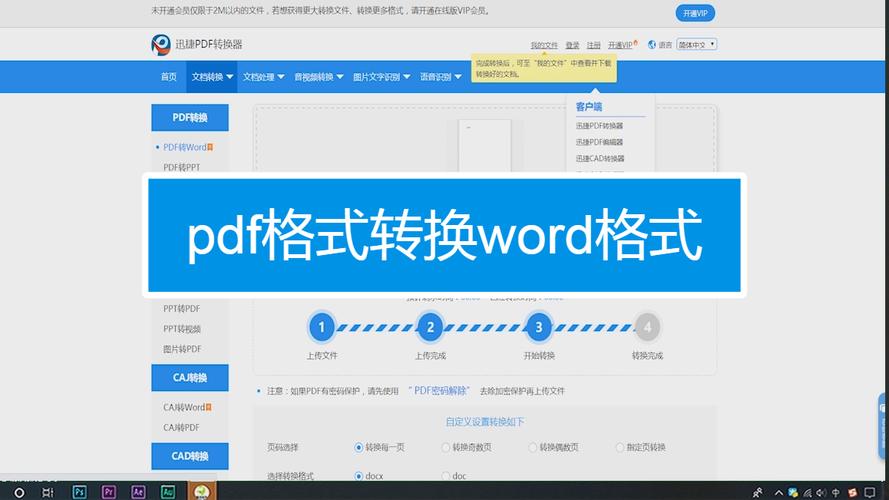Viewport: 889px width, 500px height.
Task: Expand the 图片文字识别 nav menu
Action: tap(381, 77)
